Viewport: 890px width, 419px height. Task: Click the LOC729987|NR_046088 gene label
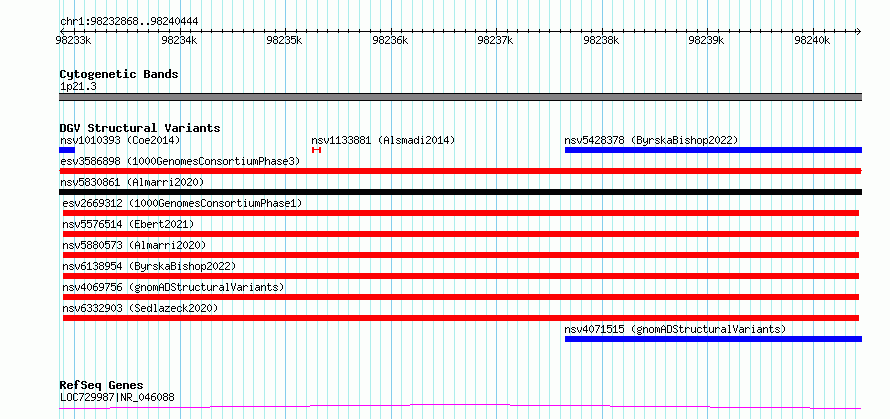pyautogui.click(x=117, y=397)
